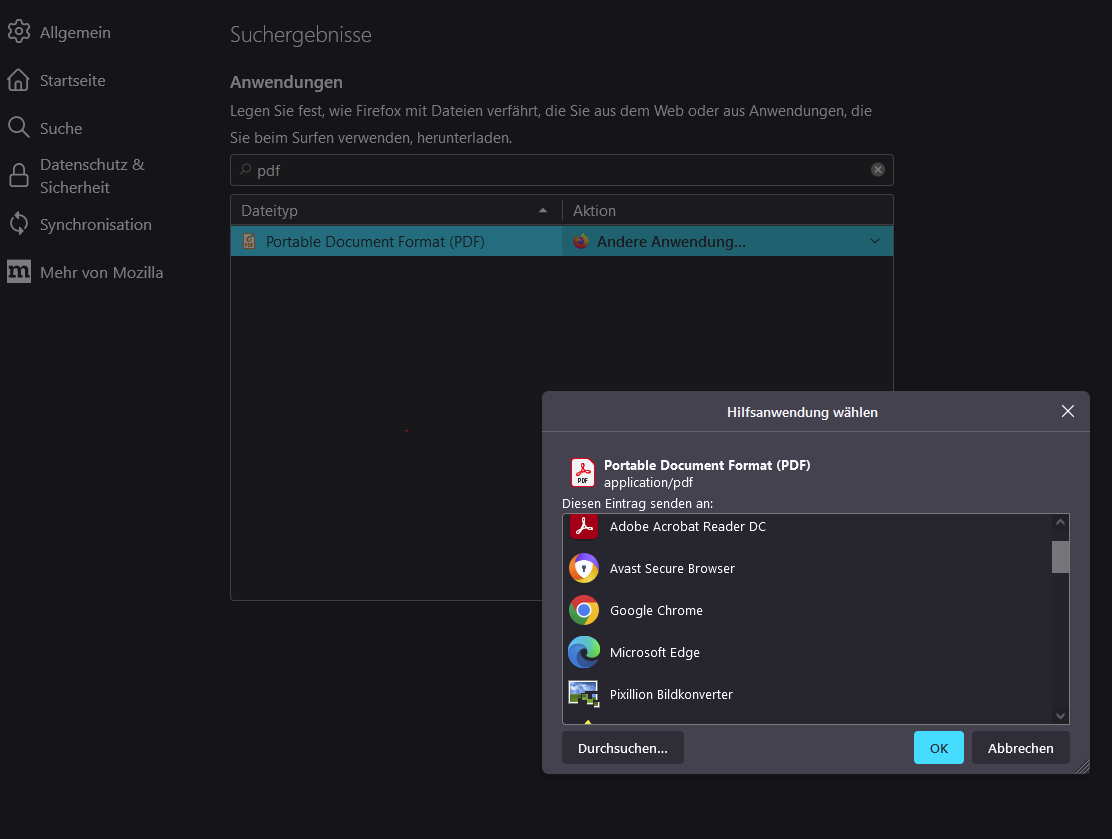
Task: Go to Synchronisation settings
Action: (95, 224)
